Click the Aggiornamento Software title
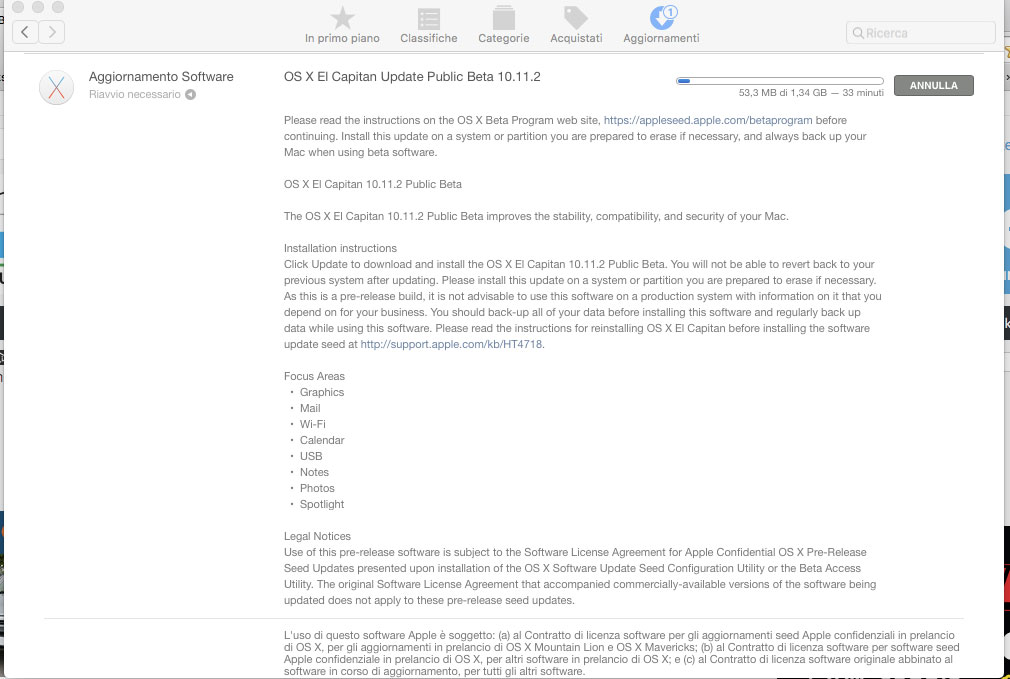Viewport: 1010px width, 679px height. pyautogui.click(x=161, y=77)
